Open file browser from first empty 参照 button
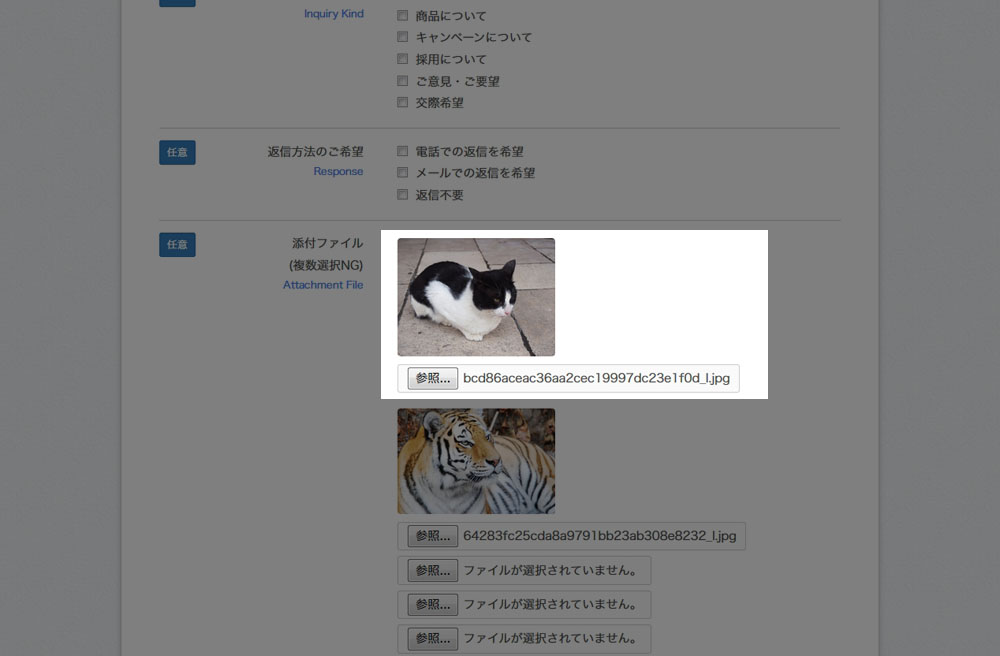Image resolution: width=1000 pixels, height=656 pixels. (x=432, y=571)
